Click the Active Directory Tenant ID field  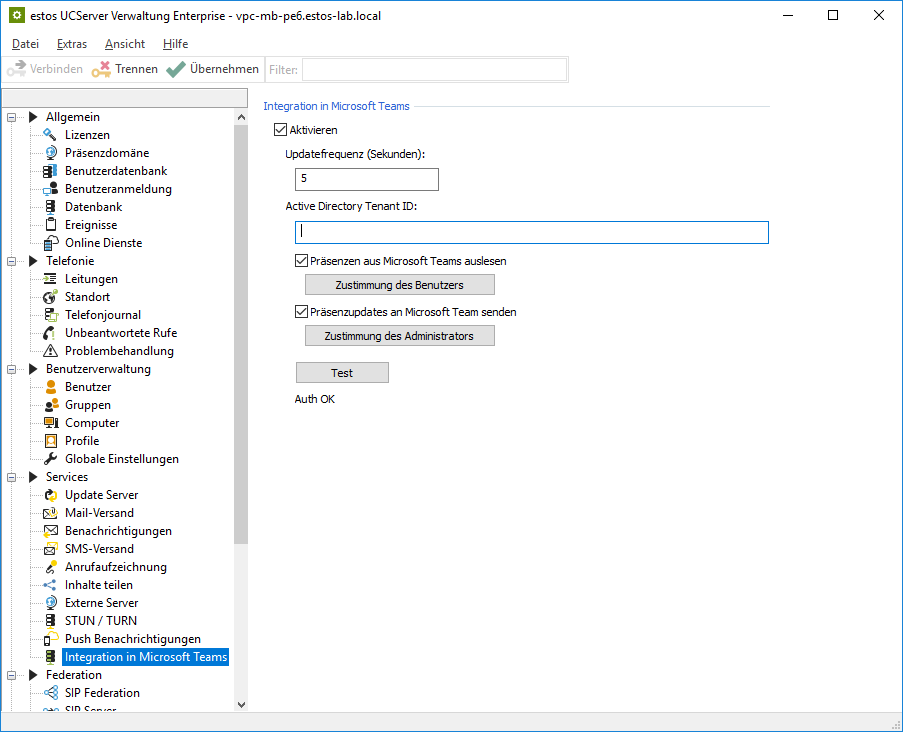(531, 233)
